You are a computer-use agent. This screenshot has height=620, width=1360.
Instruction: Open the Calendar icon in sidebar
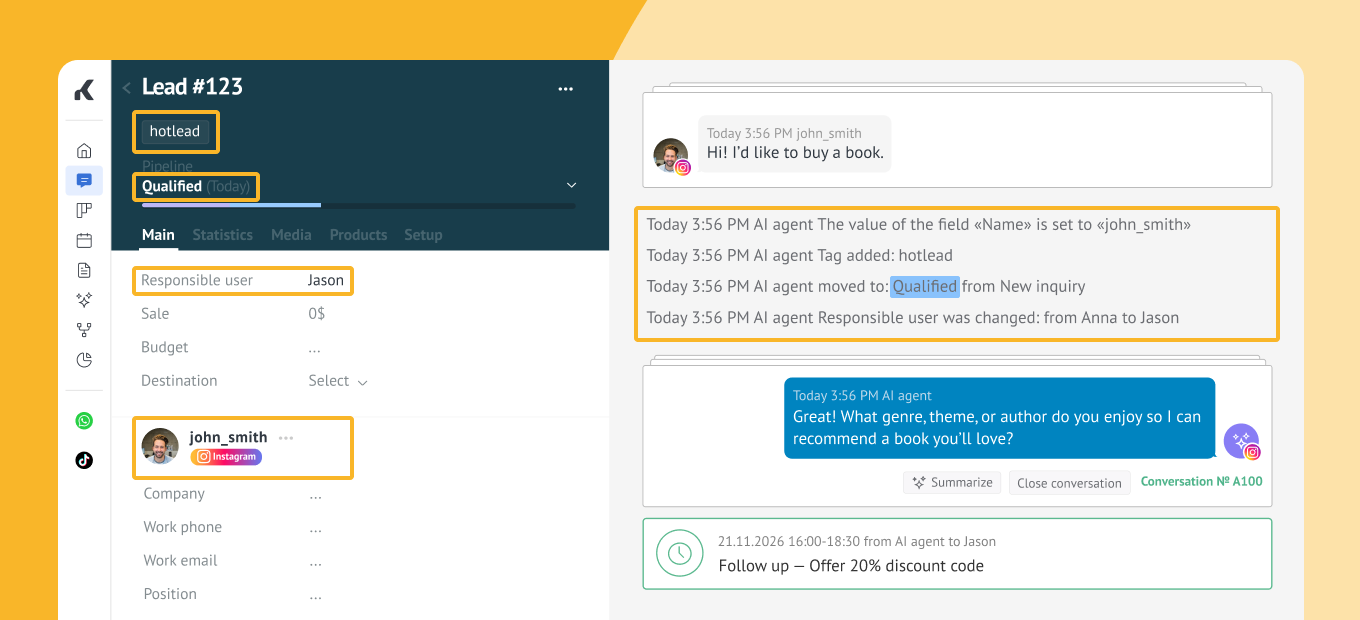(84, 240)
